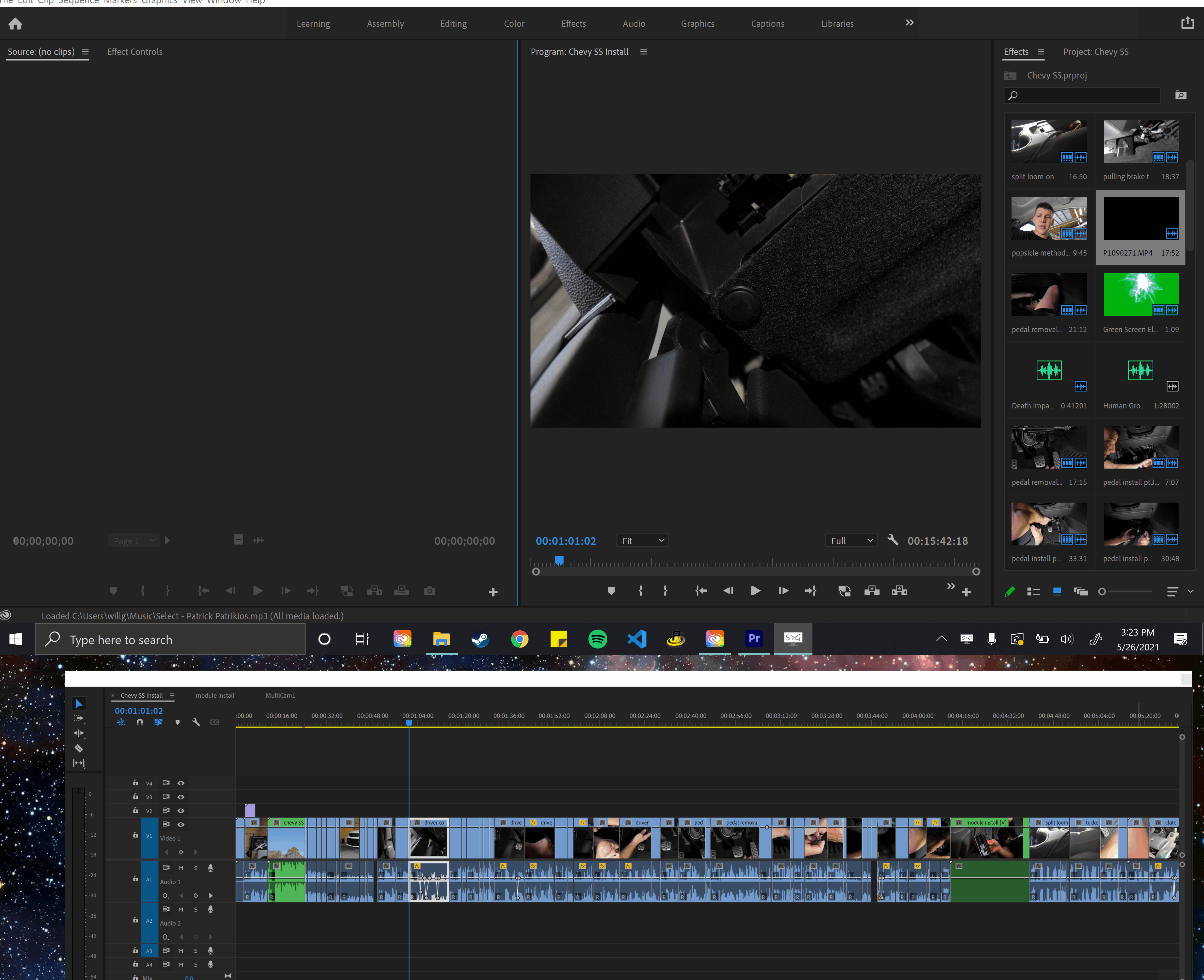Add a marker in Program monitor
1204x980 pixels.
(x=611, y=591)
